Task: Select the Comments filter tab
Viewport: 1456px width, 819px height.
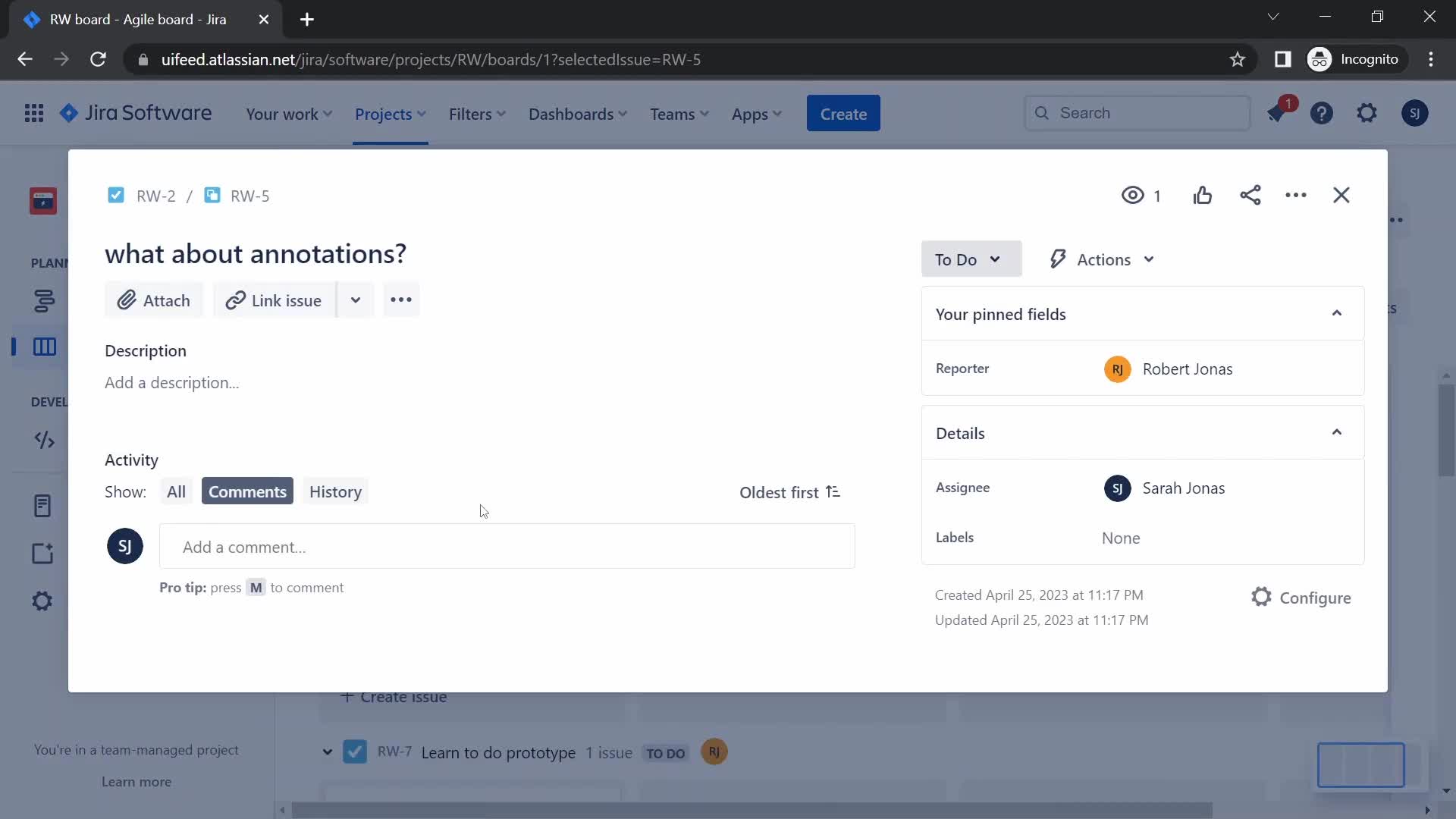Action: (247, 491)
